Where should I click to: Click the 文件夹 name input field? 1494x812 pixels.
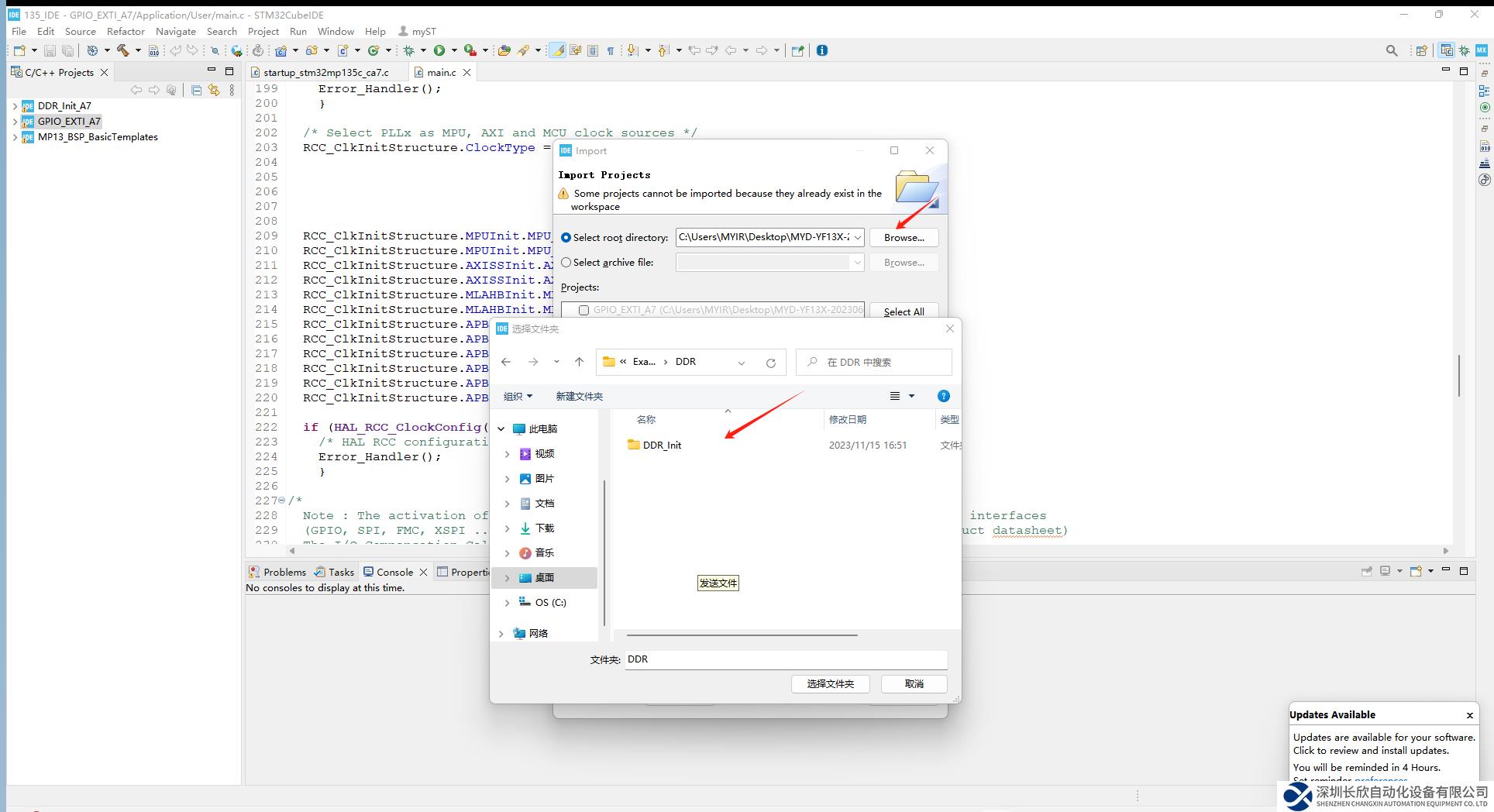point(786,659)
